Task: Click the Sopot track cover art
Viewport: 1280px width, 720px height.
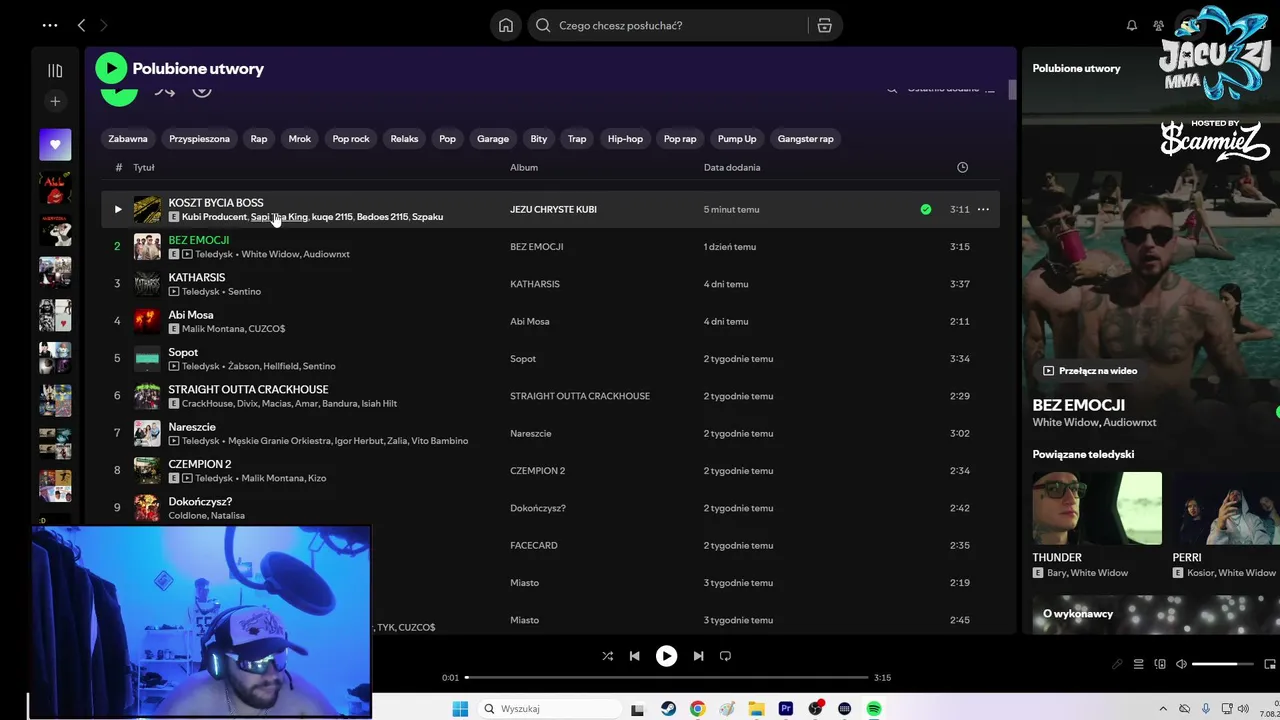Action: pyautogui.click(x=147, y=358)
